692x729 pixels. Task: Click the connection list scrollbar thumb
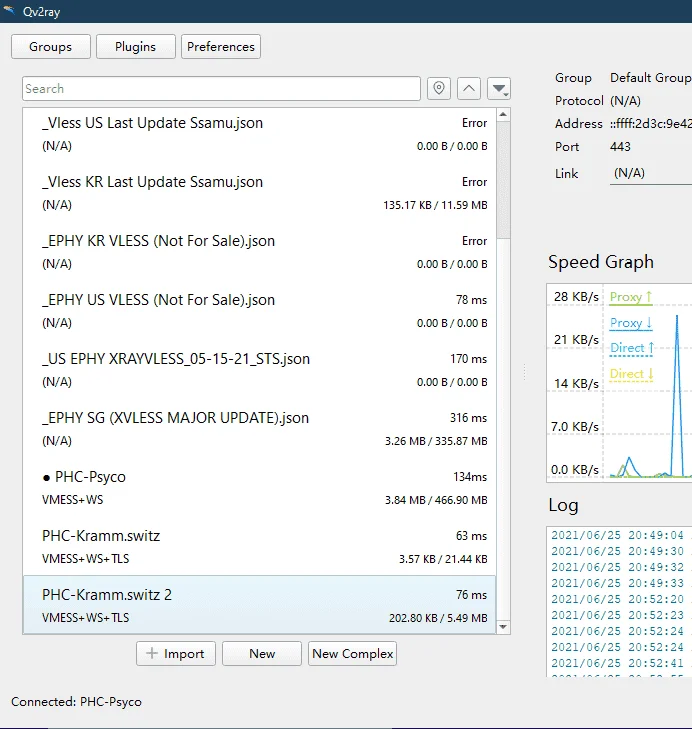click(503, 180)
